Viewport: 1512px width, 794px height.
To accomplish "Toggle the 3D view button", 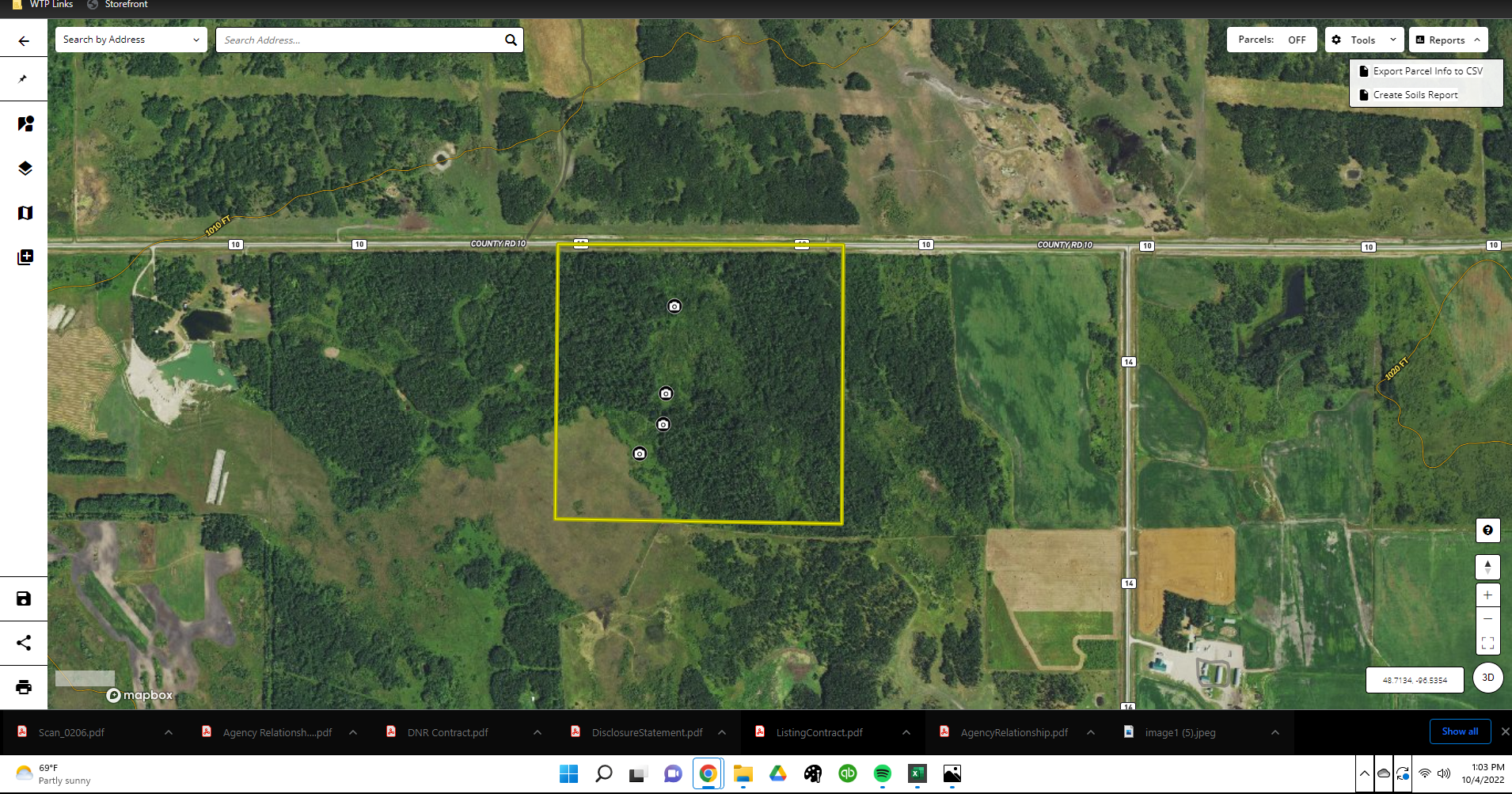I will tap(1487, 678).
